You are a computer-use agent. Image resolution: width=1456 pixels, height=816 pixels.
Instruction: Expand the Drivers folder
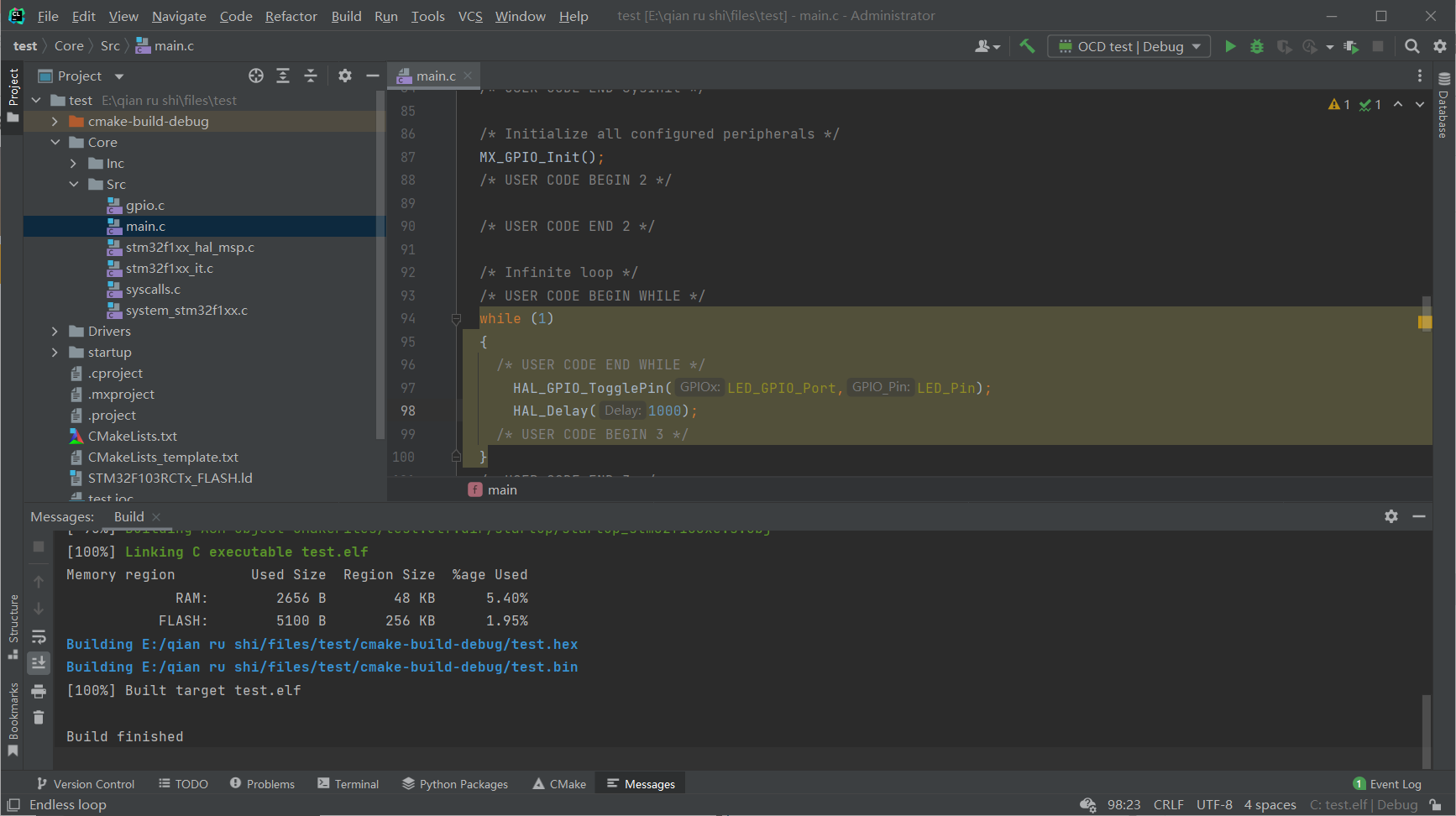point(55,331)
